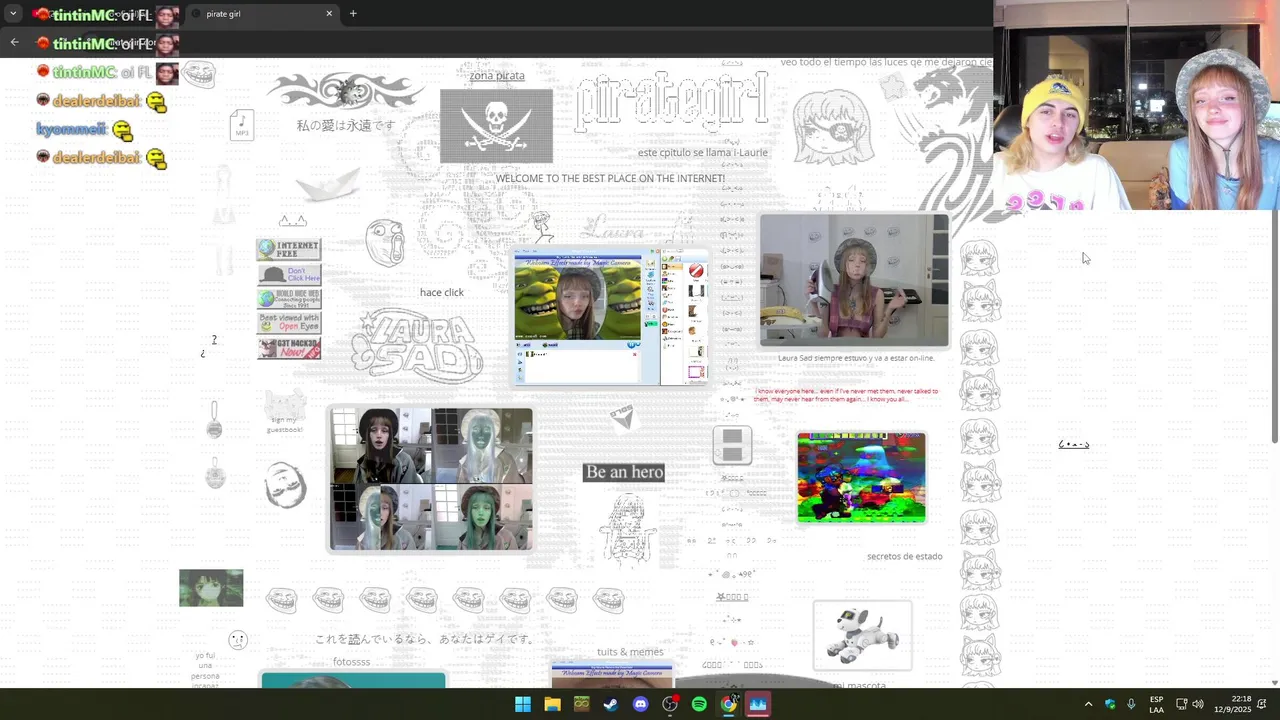1280x720 pixels.
Task: Open the small green anime thumbnail
Action: pyautogui.click(x=211, y=588)
